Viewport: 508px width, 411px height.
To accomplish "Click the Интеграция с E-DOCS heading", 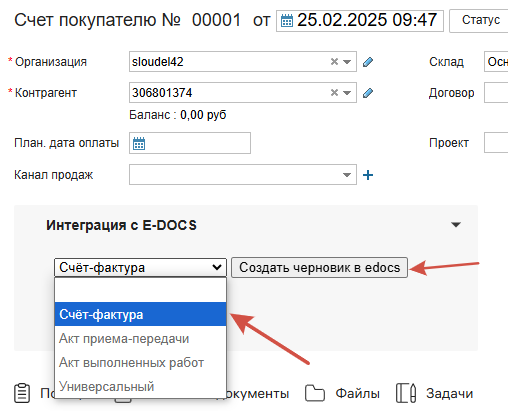I will click(121, 225).
